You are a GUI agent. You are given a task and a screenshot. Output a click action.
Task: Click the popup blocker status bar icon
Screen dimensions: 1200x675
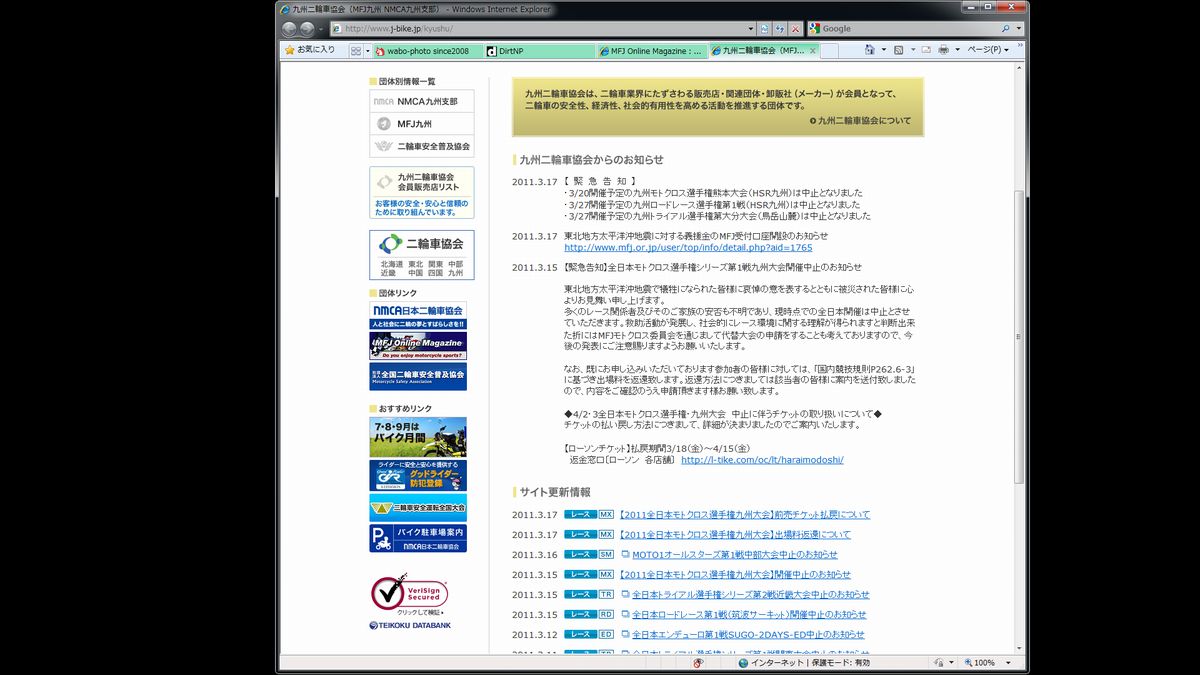tap(698, 662)
